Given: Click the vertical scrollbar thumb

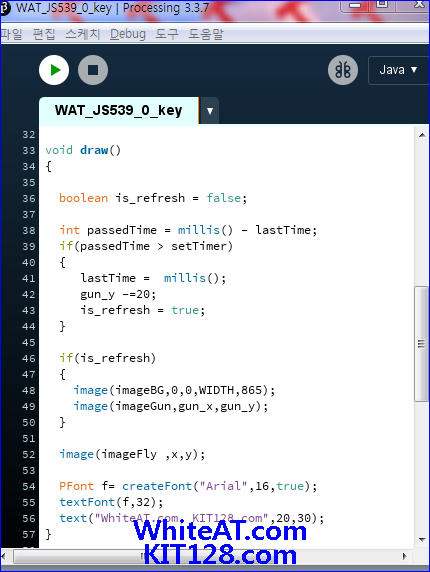Looking at the screenshot, I should (421, 344).
